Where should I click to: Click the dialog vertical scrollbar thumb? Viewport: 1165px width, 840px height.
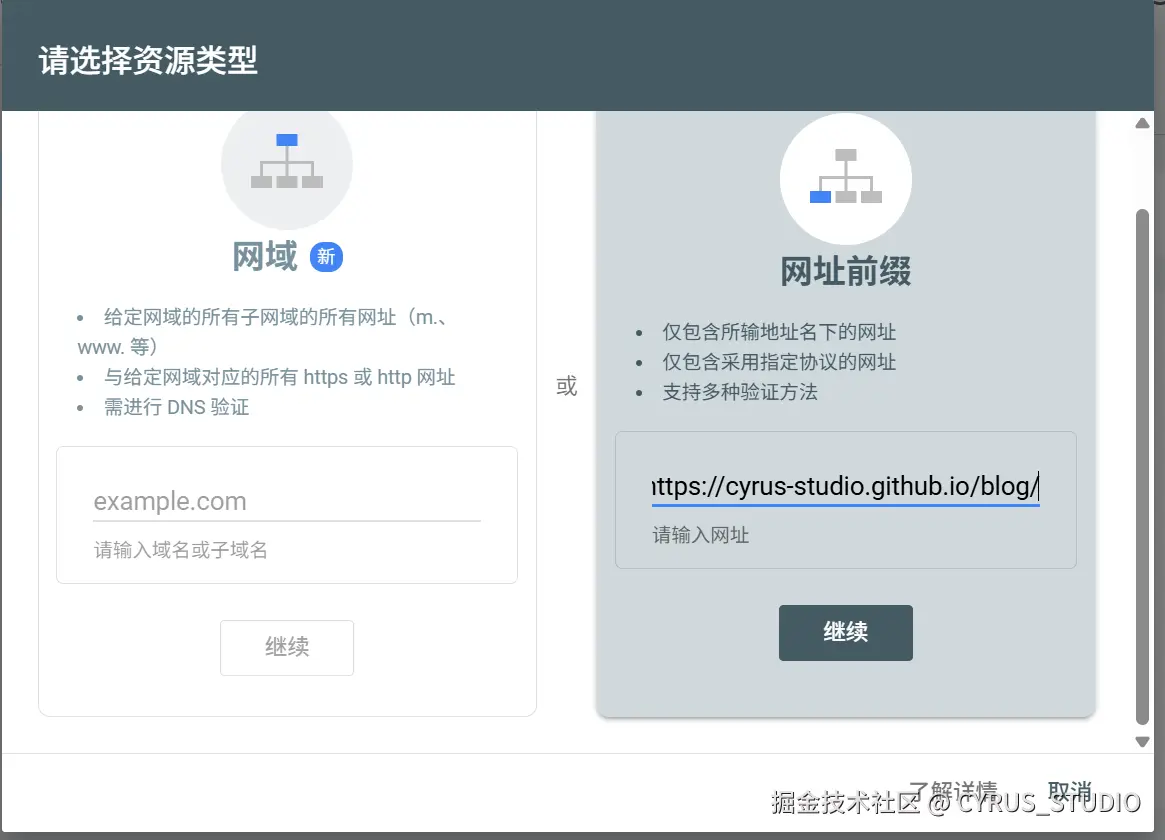point(1143,466)
